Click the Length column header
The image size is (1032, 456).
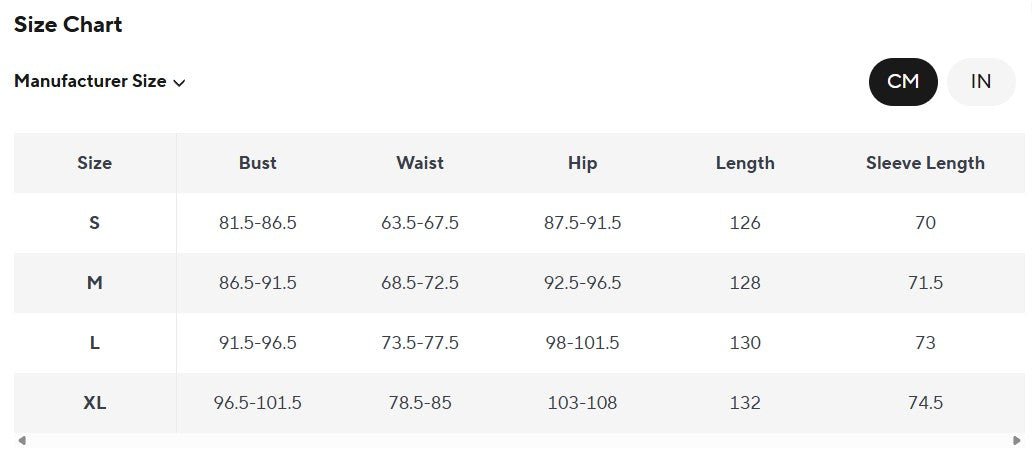(x=745, y=163)
